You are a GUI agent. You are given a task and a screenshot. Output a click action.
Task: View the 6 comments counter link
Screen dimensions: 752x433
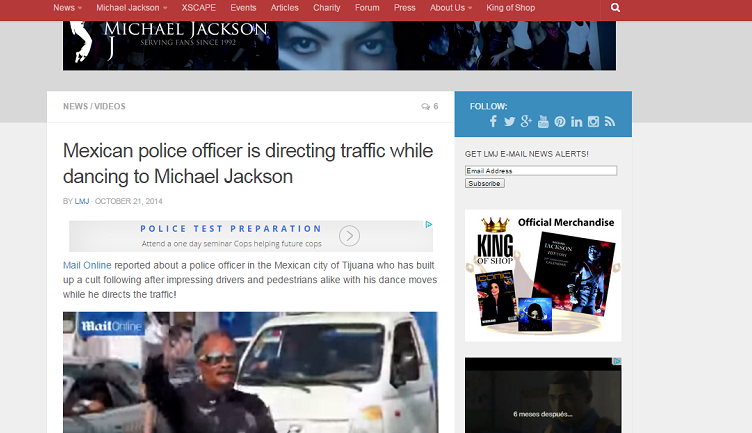pyautogui.click(x=429, y=106)
